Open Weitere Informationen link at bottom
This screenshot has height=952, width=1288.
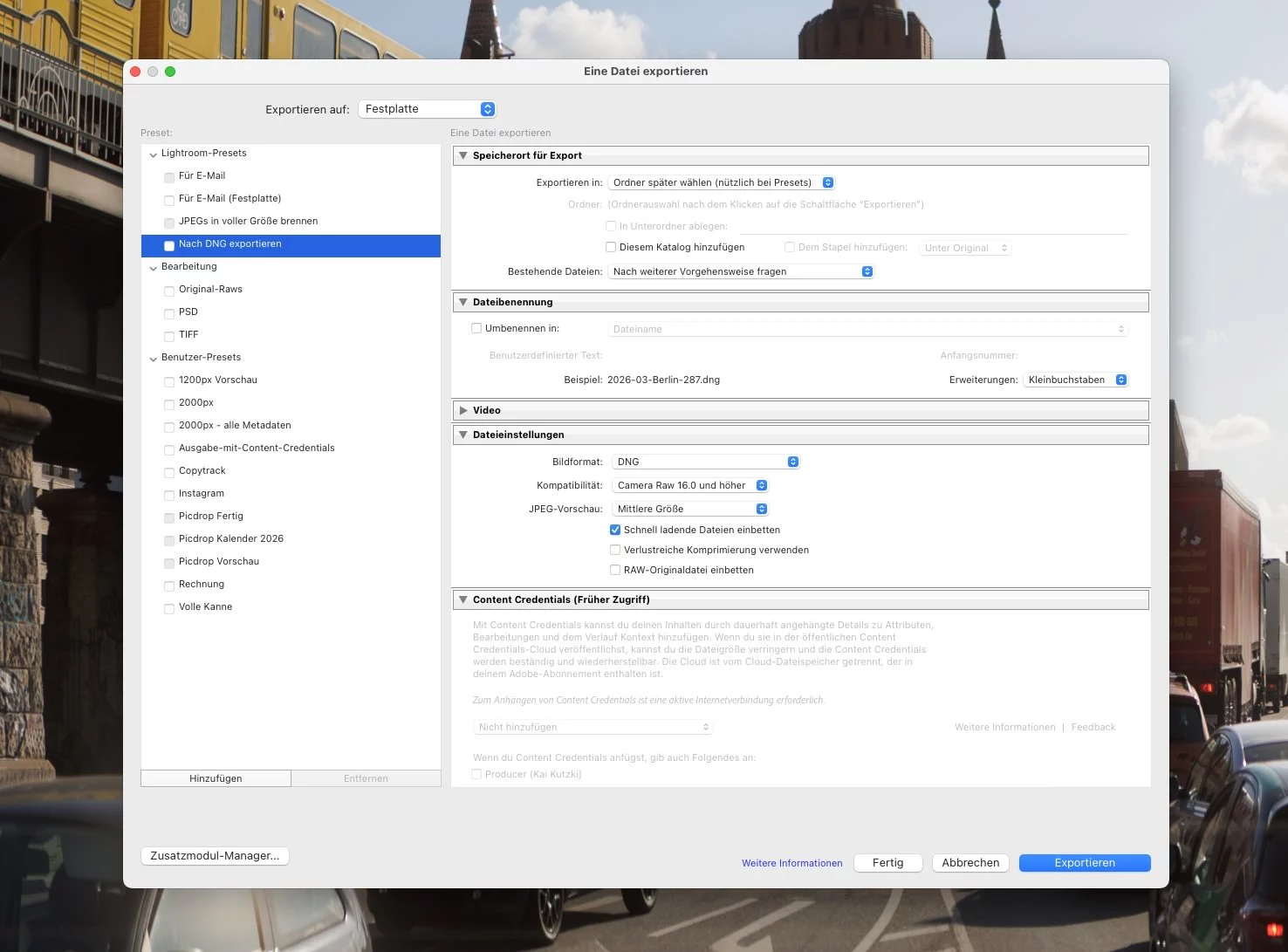coord(791,863)
